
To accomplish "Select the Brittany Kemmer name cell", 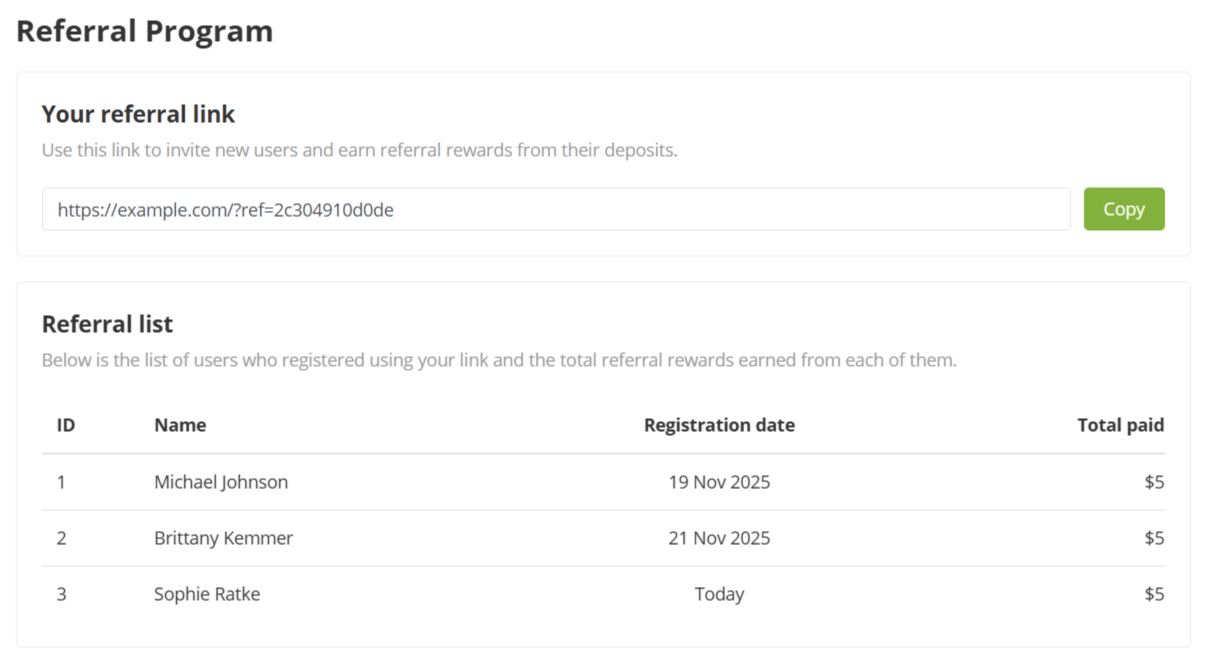I will point(223,538).
